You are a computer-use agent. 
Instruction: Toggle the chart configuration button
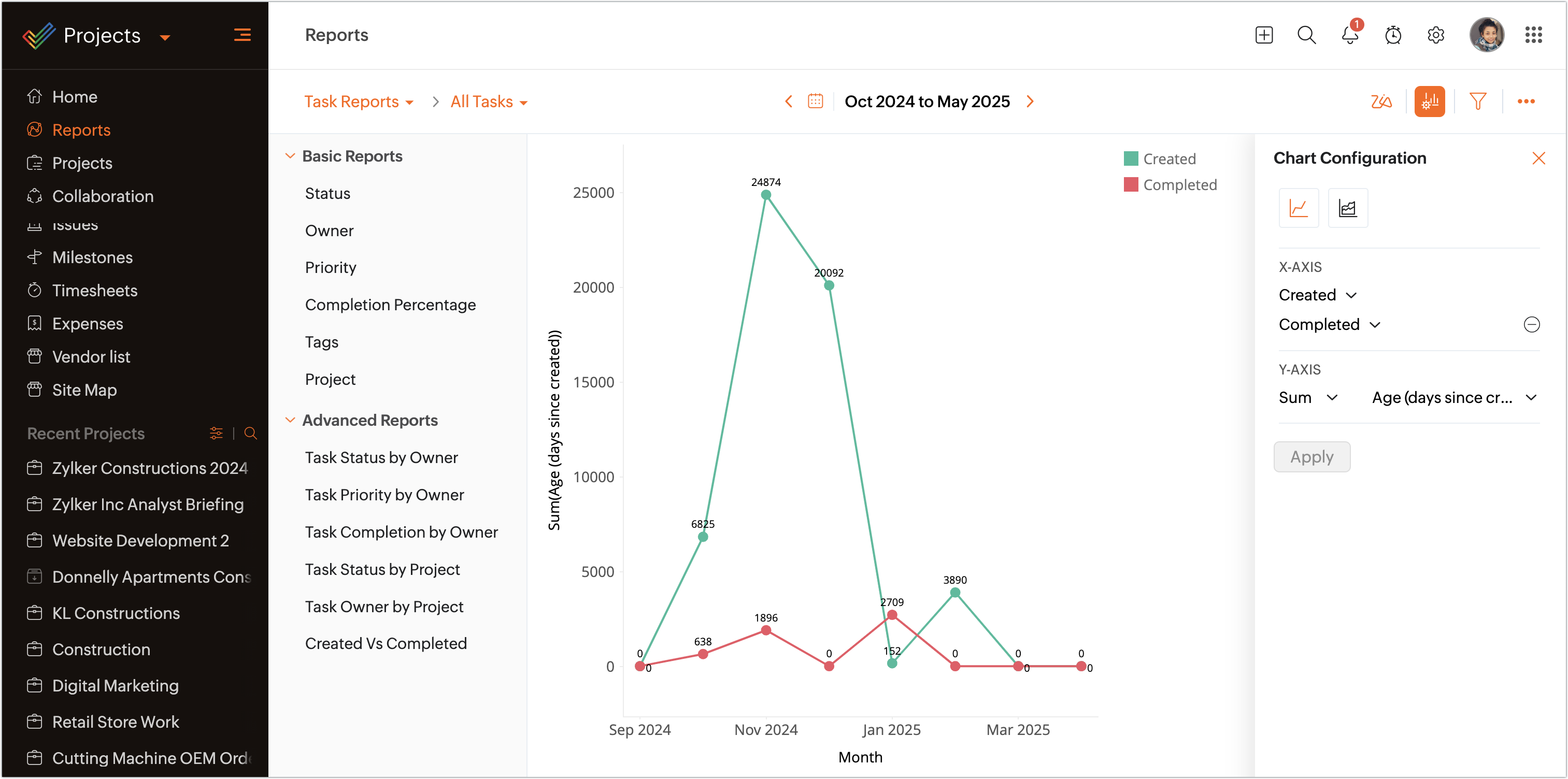click(1429, 102)
